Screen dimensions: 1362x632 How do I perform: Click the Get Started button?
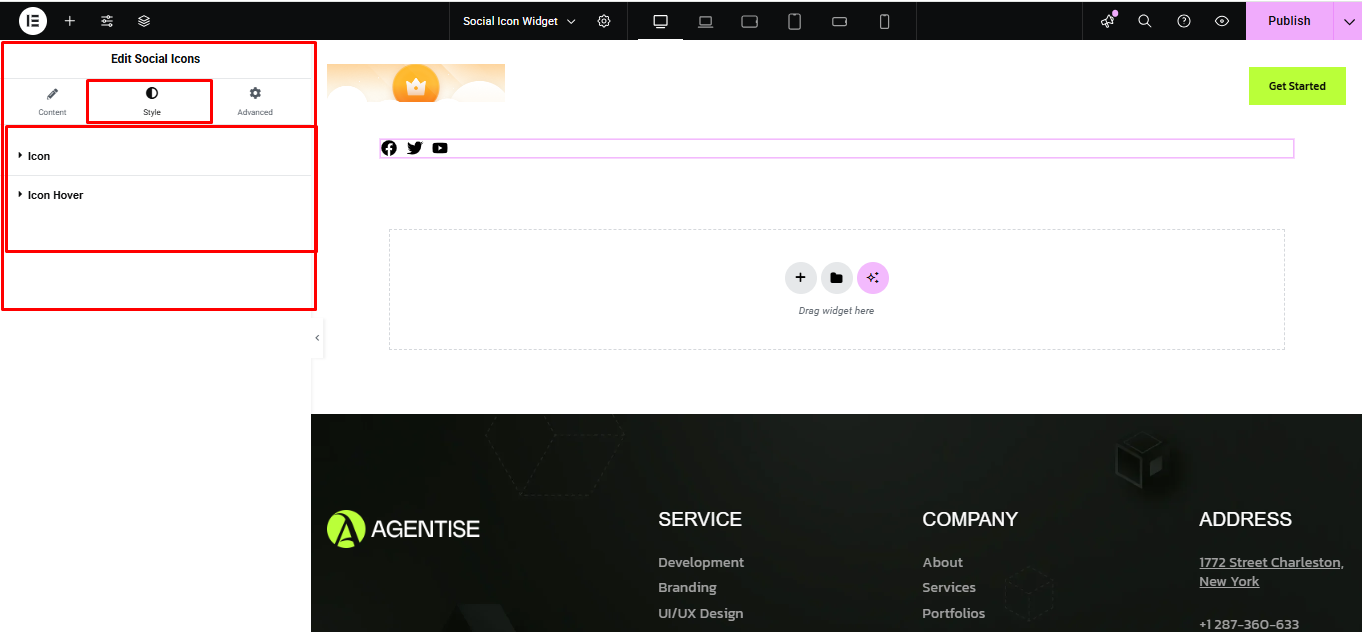(x=1297, y=86)
